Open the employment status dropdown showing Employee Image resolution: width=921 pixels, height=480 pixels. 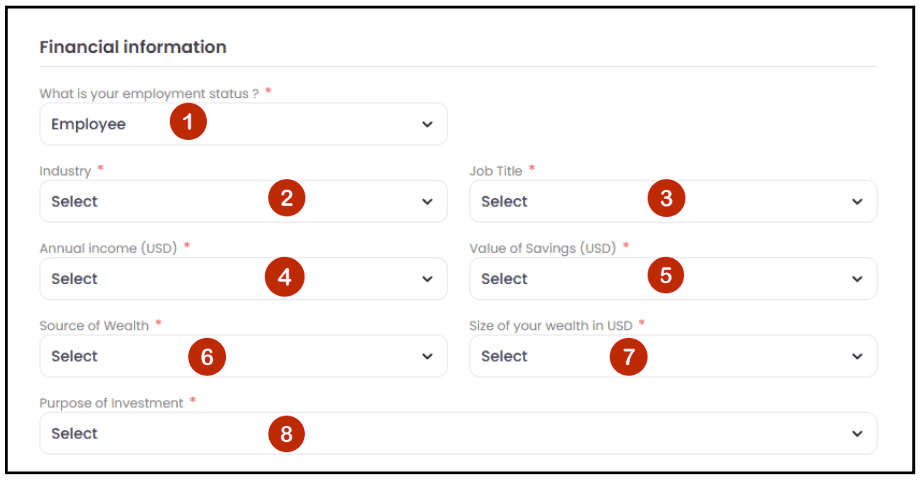coord(243,124)
